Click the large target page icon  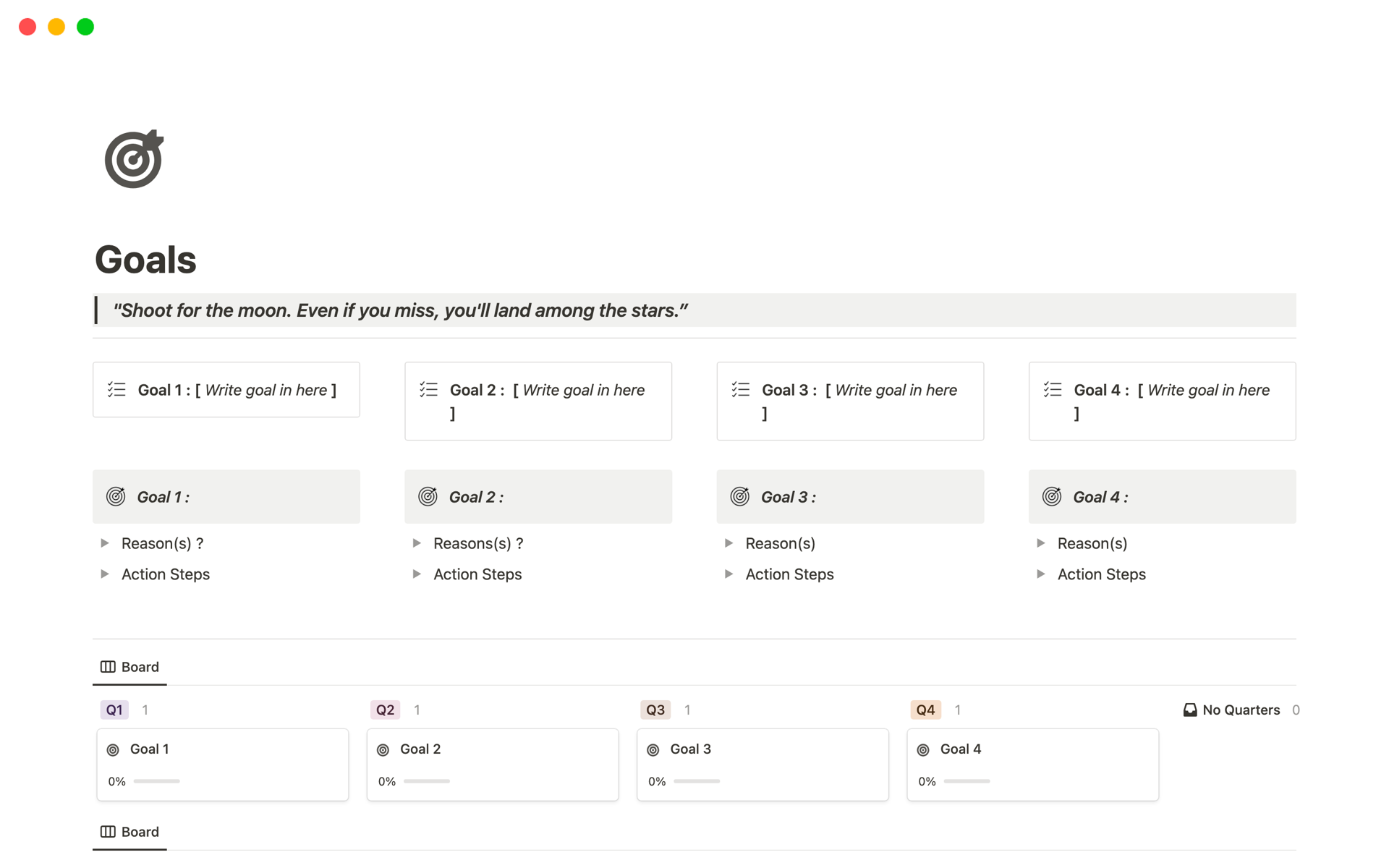tap(134, 159)
